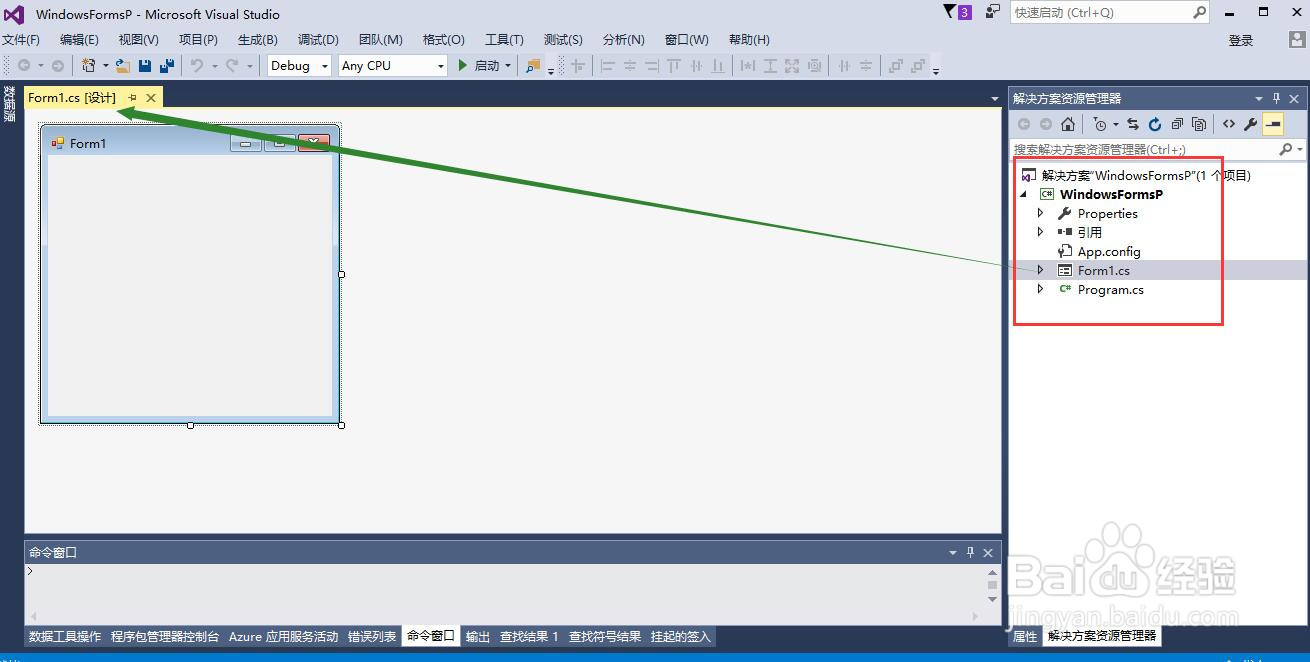Refresh the Solution Explorer
Viewport: 1310px width, 662px height.
click(x=1154, y=124)
